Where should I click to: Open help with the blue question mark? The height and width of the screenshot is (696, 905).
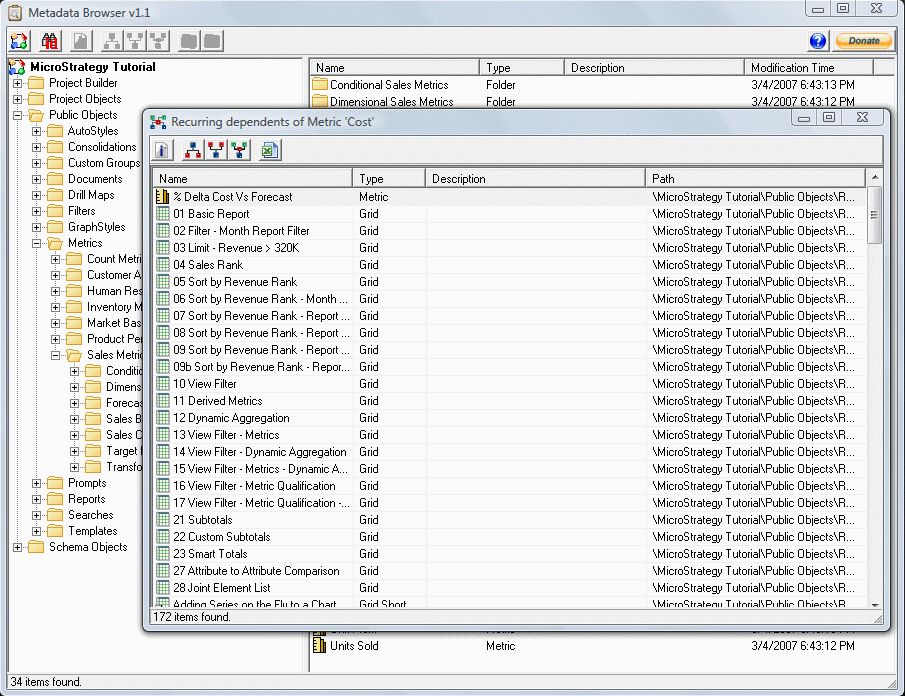click(x=818, y=41)
